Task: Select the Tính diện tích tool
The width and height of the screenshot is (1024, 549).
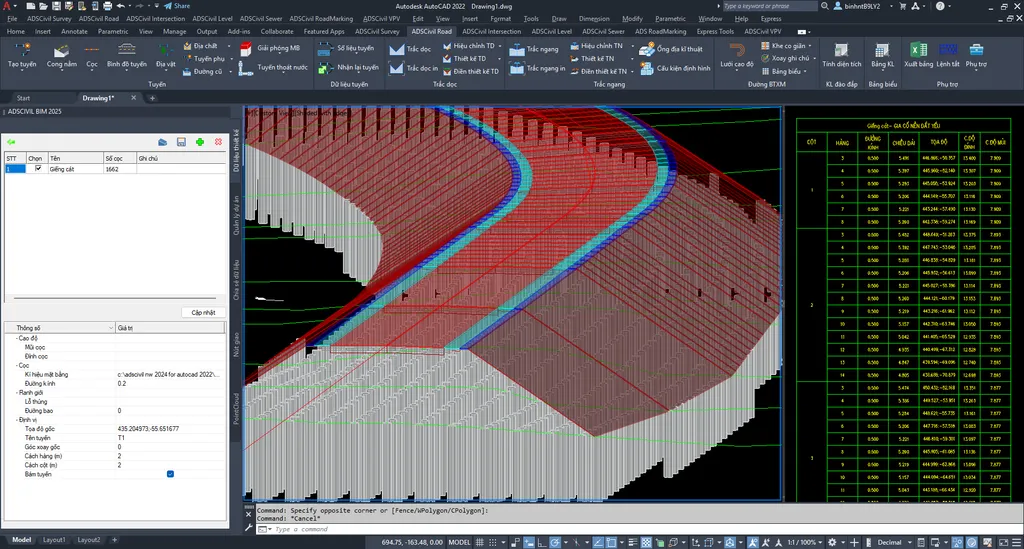Action: tap(841, 55)
